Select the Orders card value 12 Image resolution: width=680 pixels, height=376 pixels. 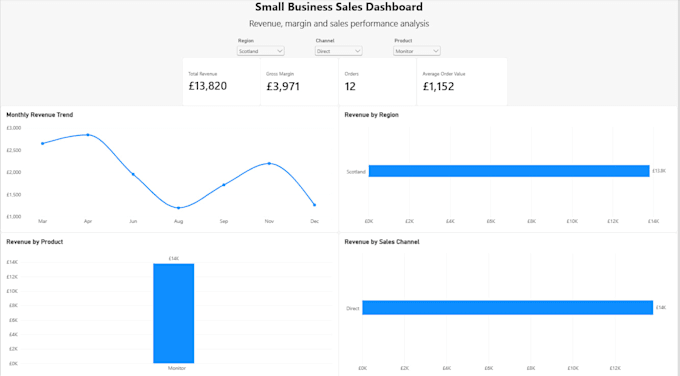350,86
